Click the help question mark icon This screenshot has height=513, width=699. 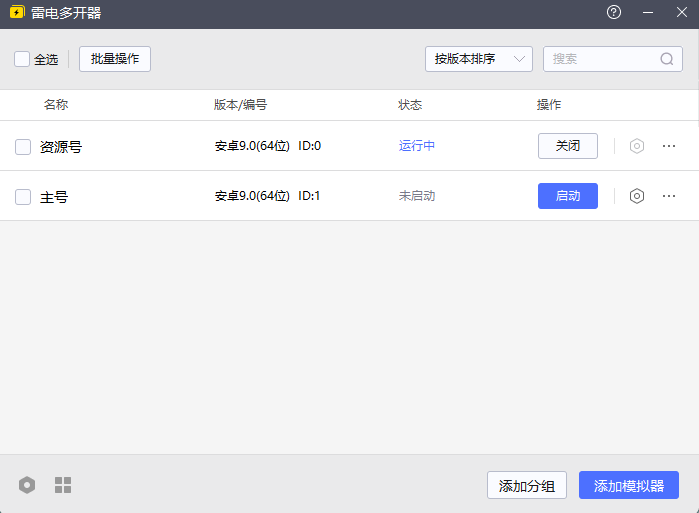614,13
